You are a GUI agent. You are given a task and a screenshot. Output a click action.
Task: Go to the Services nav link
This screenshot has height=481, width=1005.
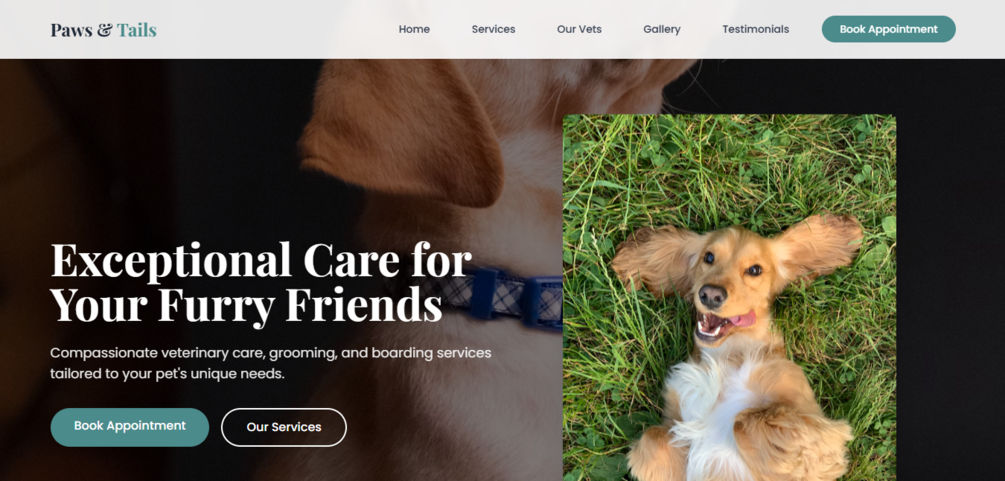click(x=494, y=30)
